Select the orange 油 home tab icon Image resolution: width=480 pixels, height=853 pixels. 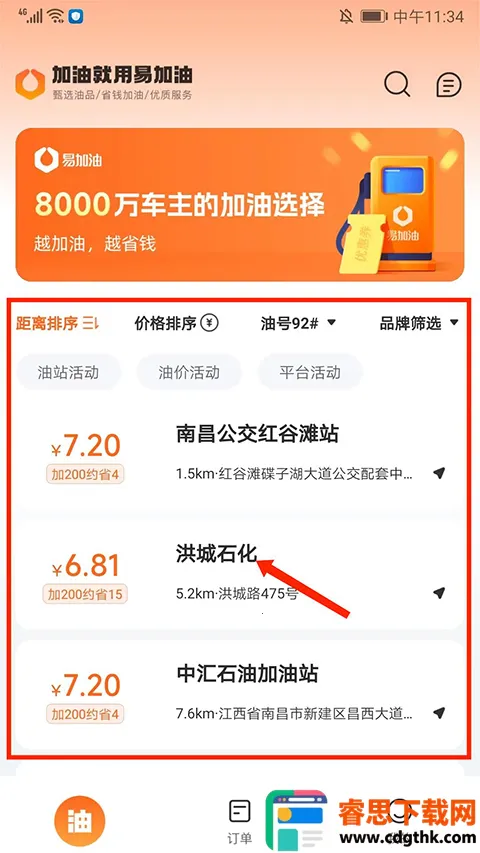(x=79, y=821)
